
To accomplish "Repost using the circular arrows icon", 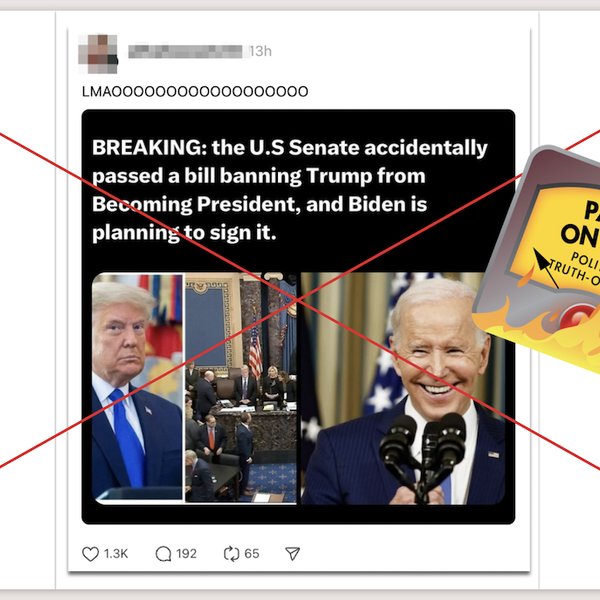I will [232, 554].
